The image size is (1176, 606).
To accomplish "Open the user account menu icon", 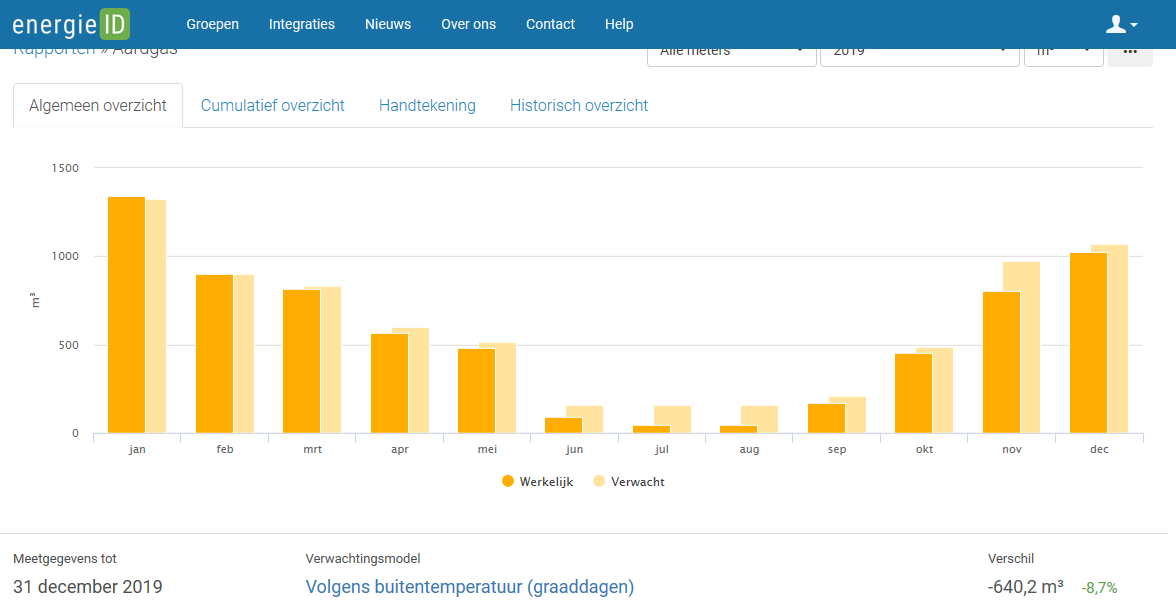I will (x=1122, y=25).
